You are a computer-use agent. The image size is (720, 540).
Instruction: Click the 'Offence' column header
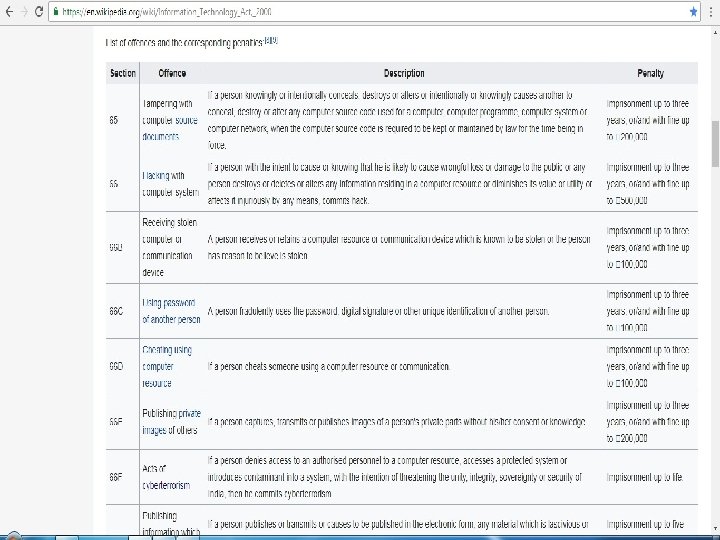point(172,73)
